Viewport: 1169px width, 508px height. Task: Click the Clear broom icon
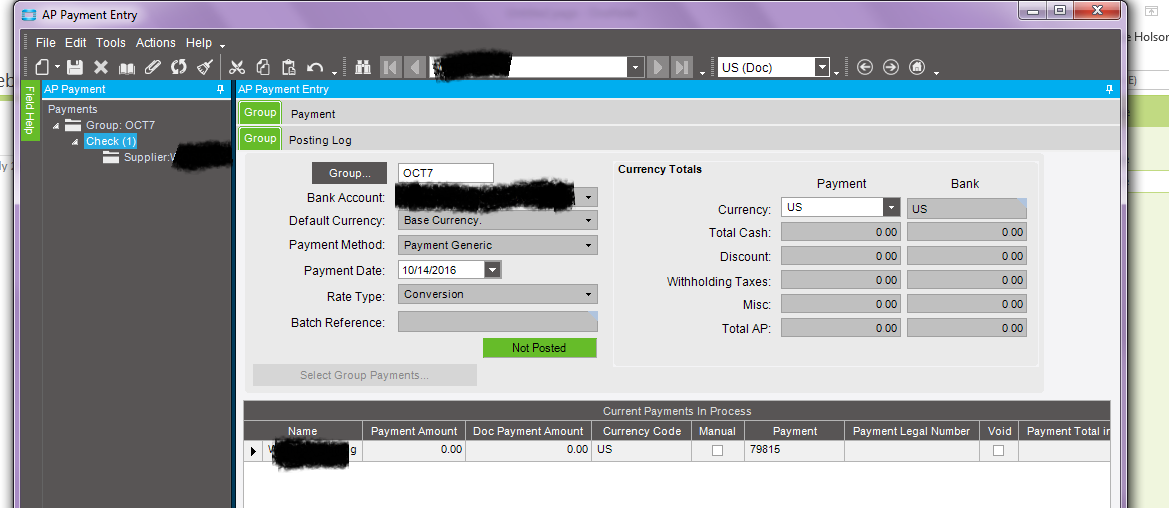205,67
